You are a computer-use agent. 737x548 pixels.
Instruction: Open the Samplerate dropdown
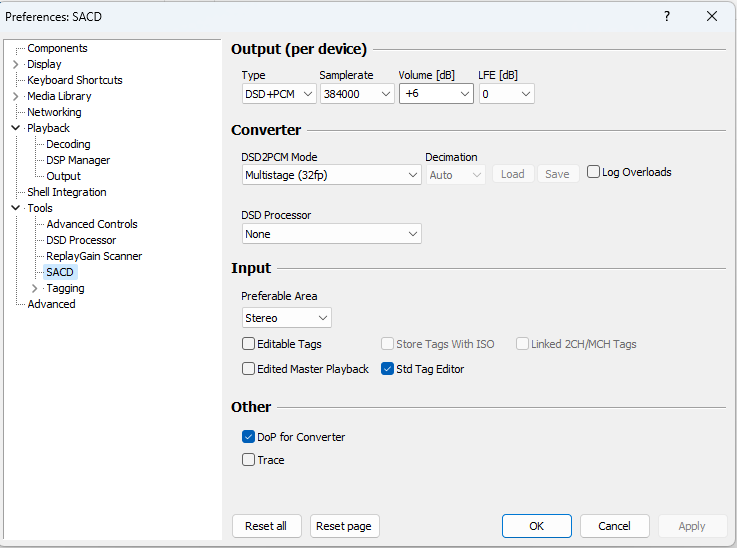coord(357,94)
